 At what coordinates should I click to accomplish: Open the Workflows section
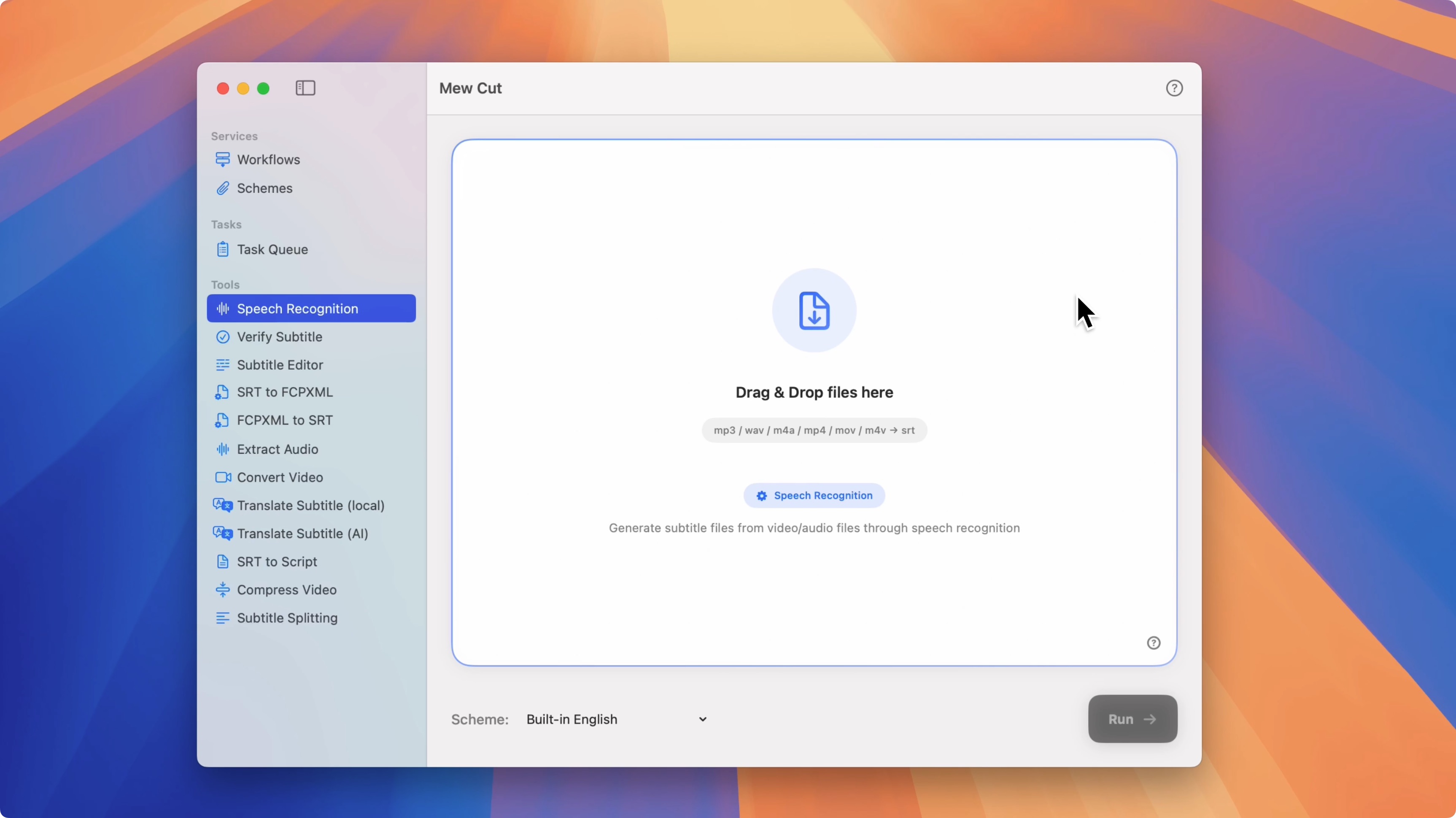pyautogui.click(x=269, y=160)
